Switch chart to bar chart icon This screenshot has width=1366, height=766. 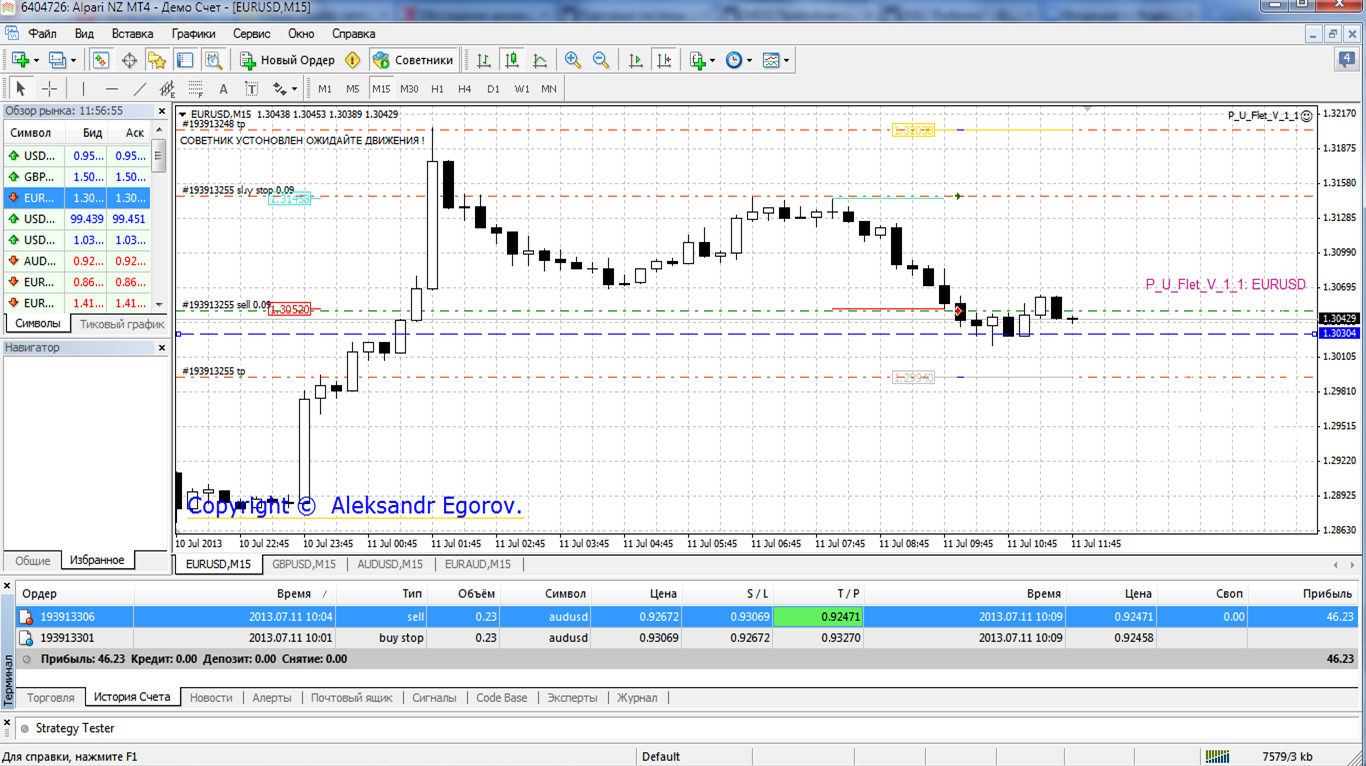[484, 60]
